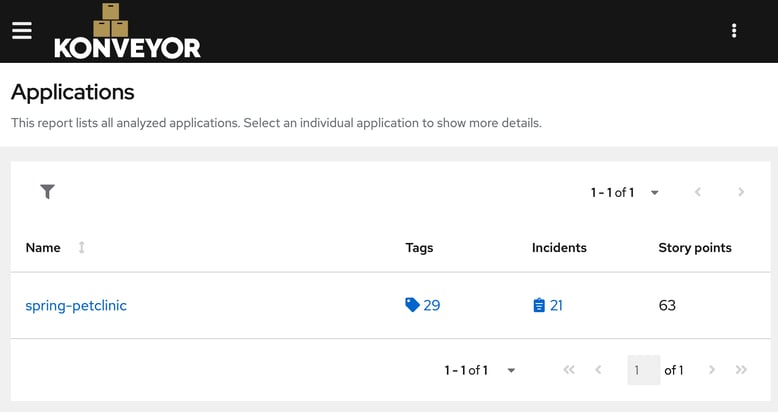Expand top items-per-page dropdown
This screenshot has width=778, height=412.
pyautogui.click(x=654, y=192)
